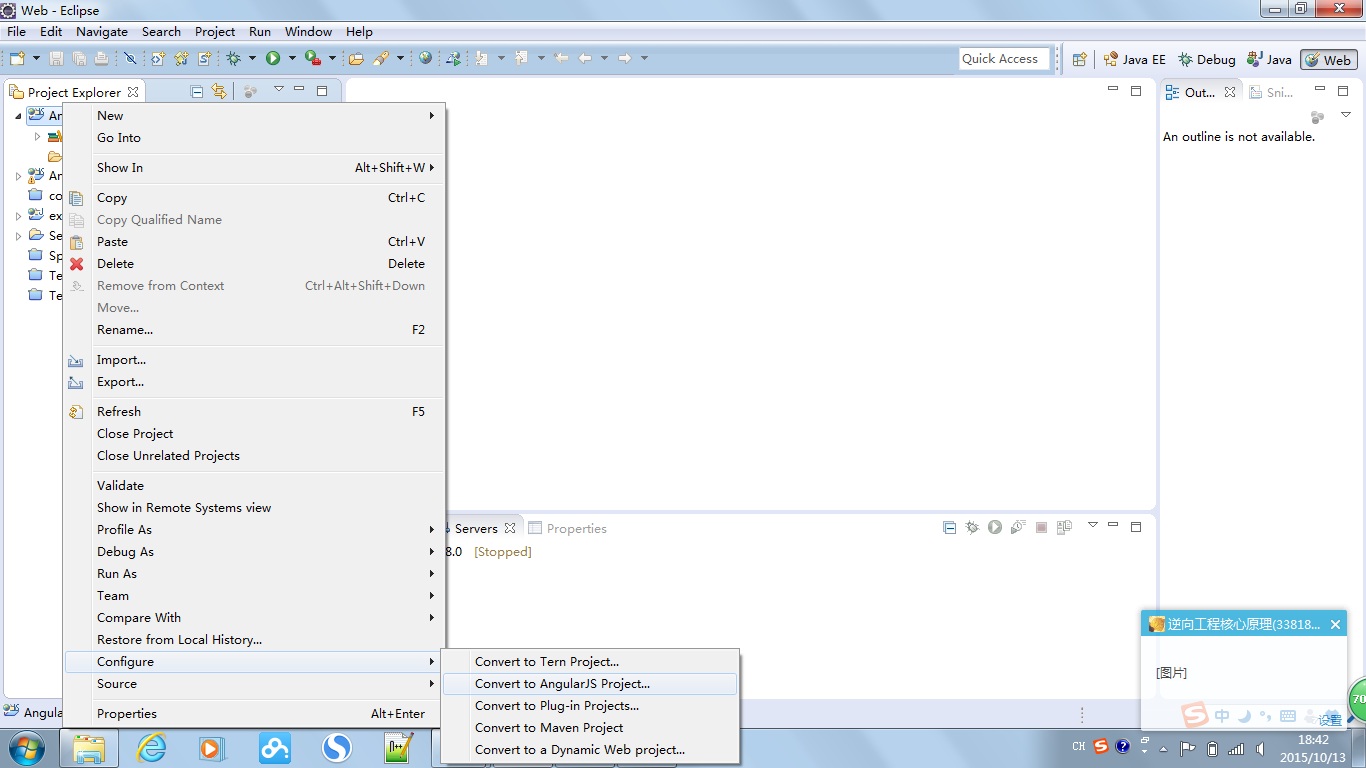
Task: Click the Skip All Breakpoints icon
Action: [x=130, y=59]
